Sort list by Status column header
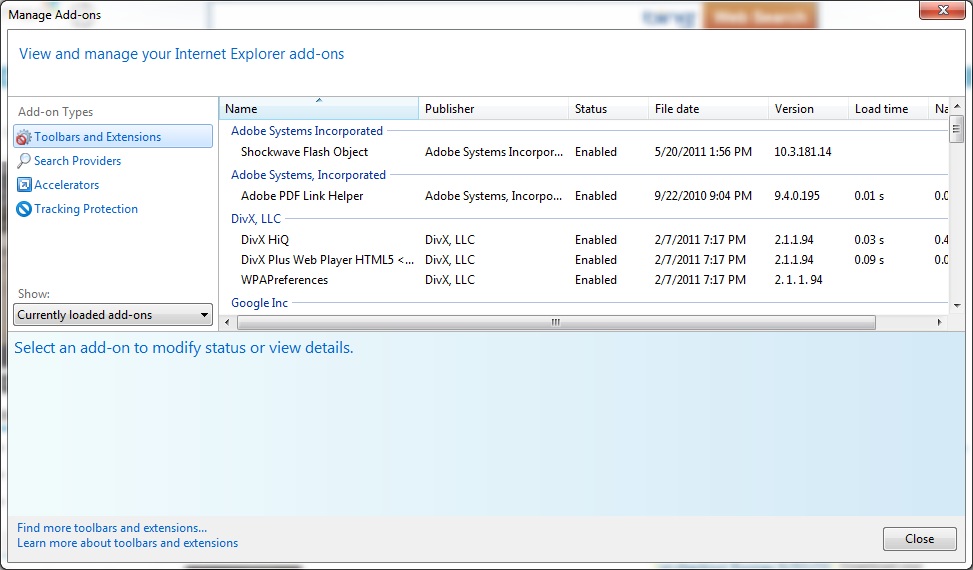The height and width of the screenshot is (570, 973). point(608,109)
